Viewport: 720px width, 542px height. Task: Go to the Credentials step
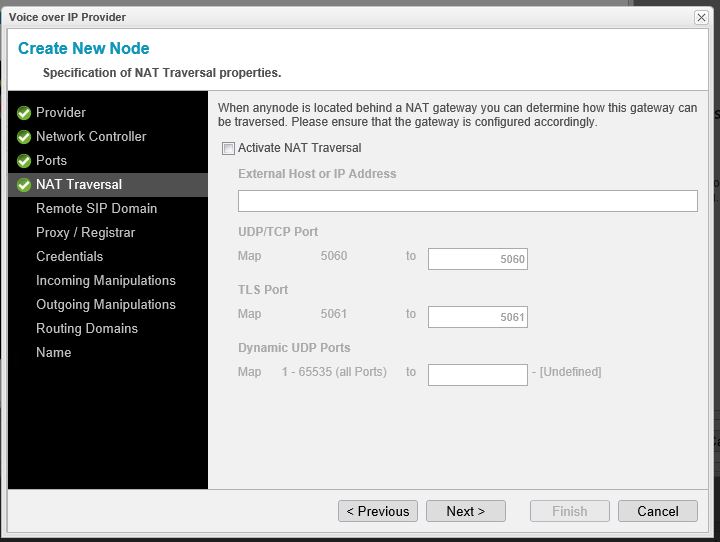click(x=69, y=256)
